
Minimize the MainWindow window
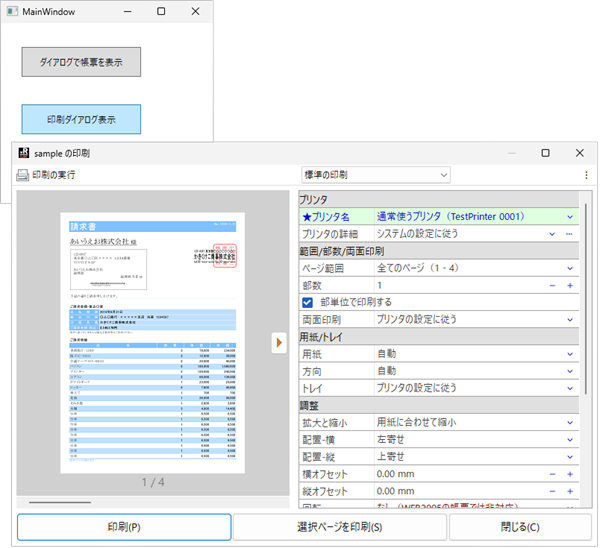(x=128, y=12)
